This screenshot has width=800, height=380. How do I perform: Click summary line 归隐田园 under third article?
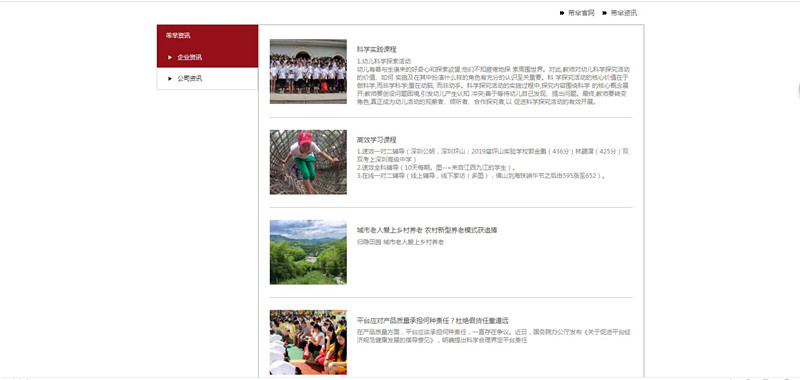pos(400,242)
